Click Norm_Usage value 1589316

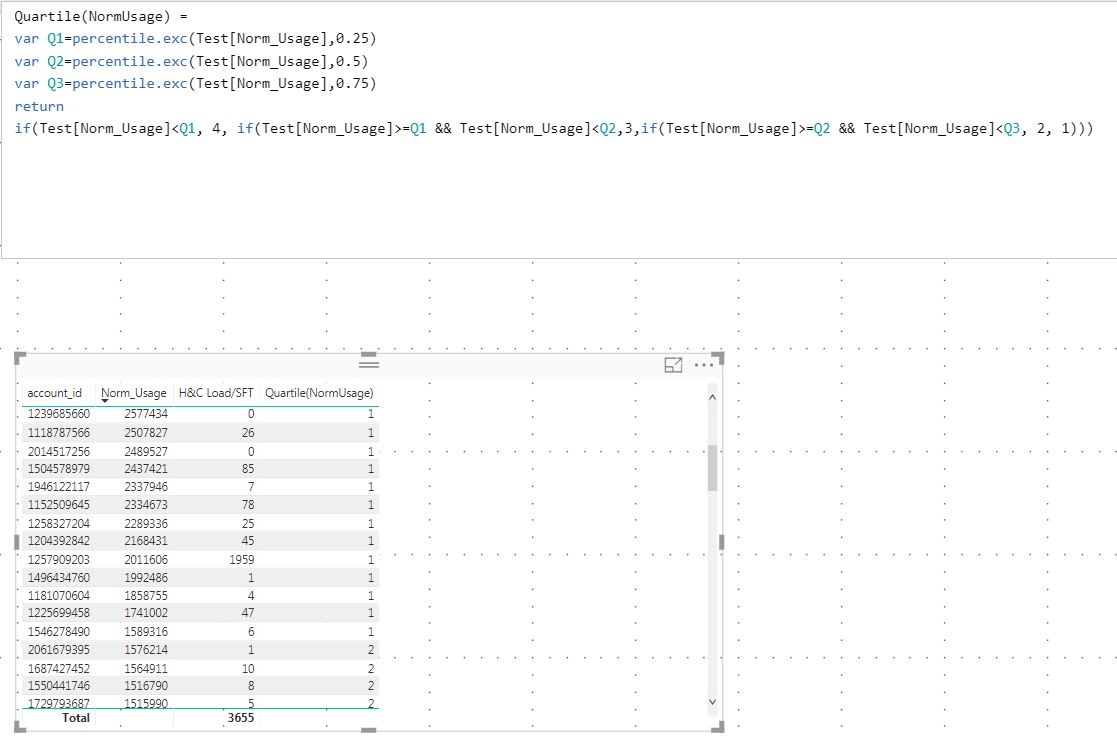[x=146, y=632]
